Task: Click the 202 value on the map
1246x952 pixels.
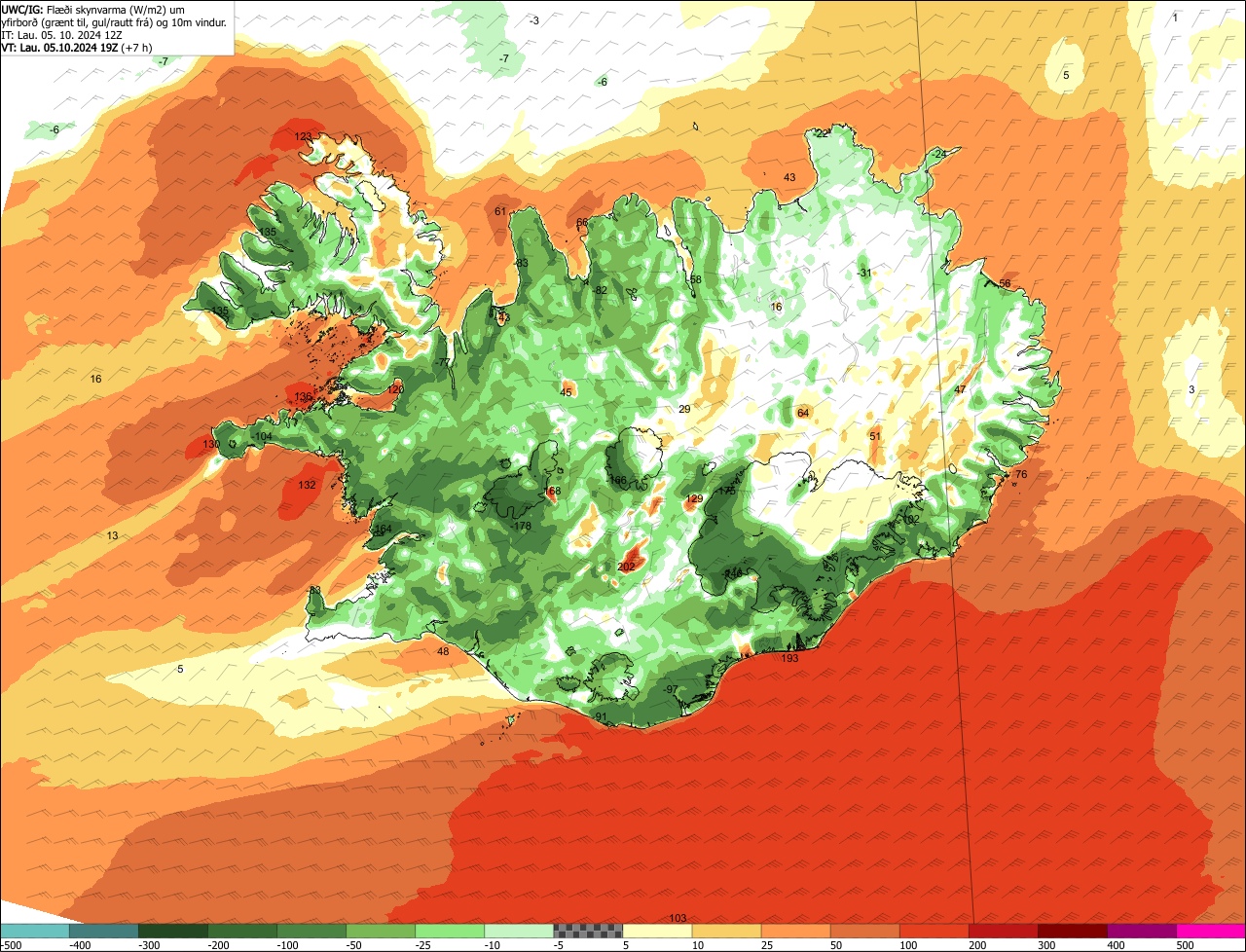Action: [x=626, y=567]
